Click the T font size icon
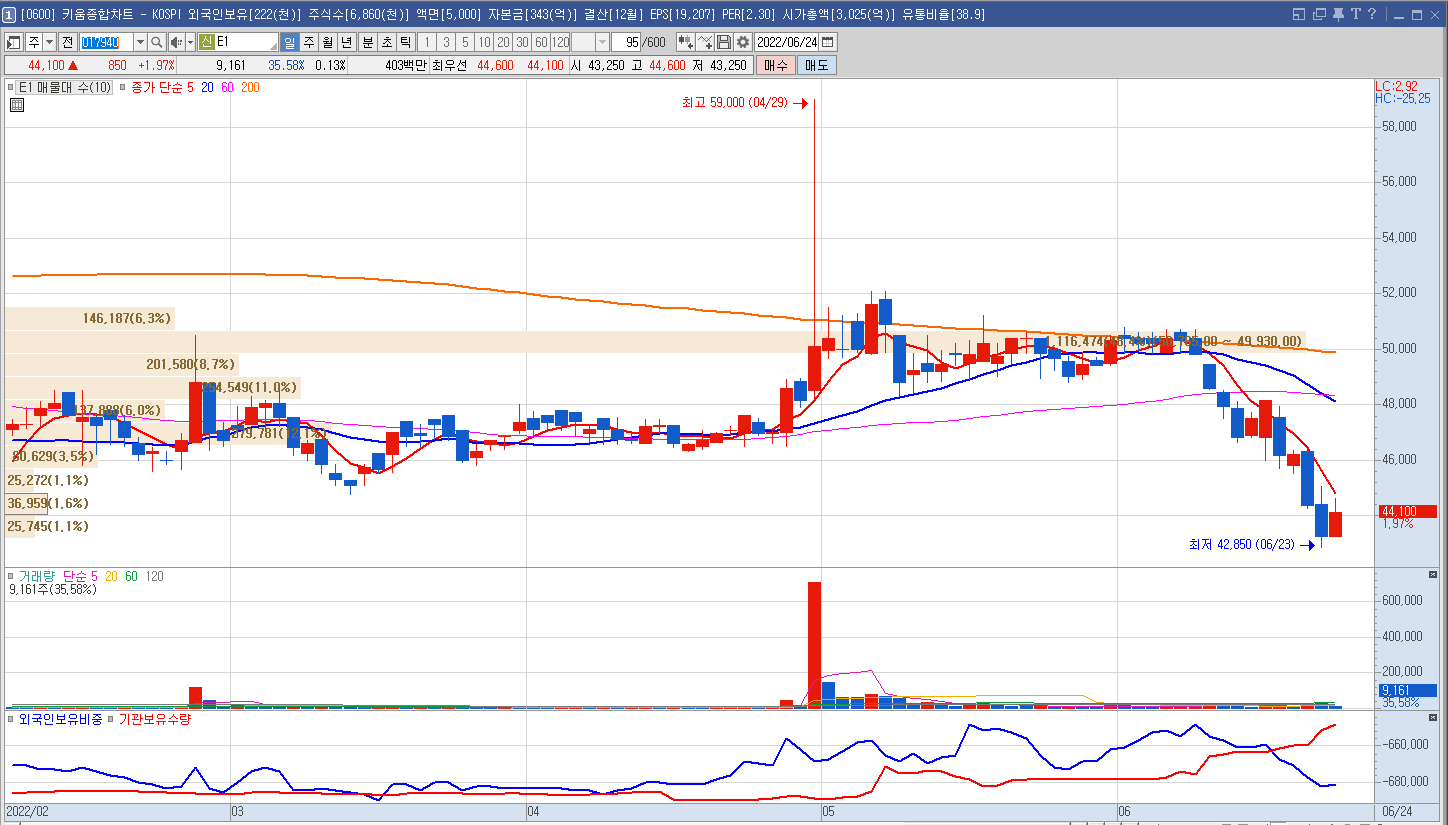The height and width of the screenshot is (825, 1448). 1356,14
